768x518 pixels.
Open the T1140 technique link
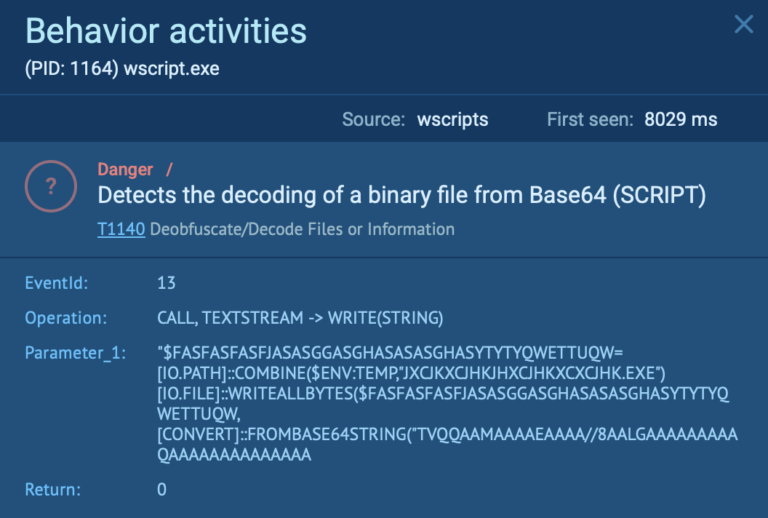[x=121, y=229]
